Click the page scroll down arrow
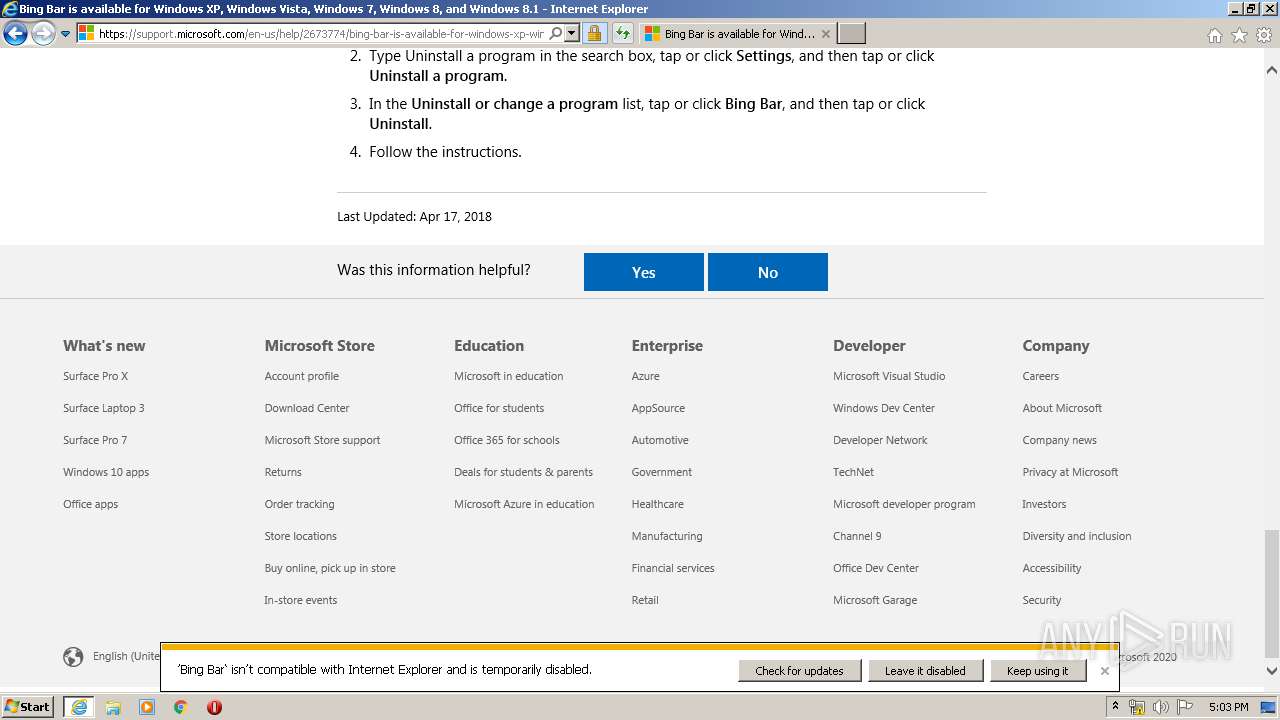Image resolution: width=1280 pixels, height=720 pixels. [x=1272, y=672]
